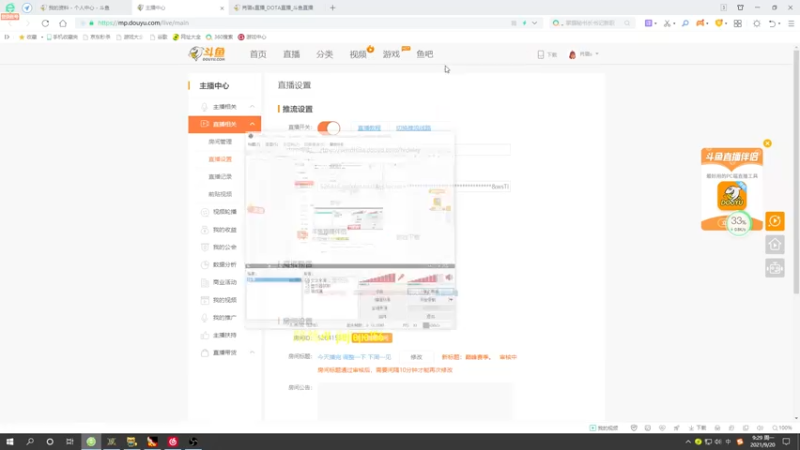The image size is (800, 450).
Task: Open the 网址大全 bookmark
Action: click(x=187, y=37)
